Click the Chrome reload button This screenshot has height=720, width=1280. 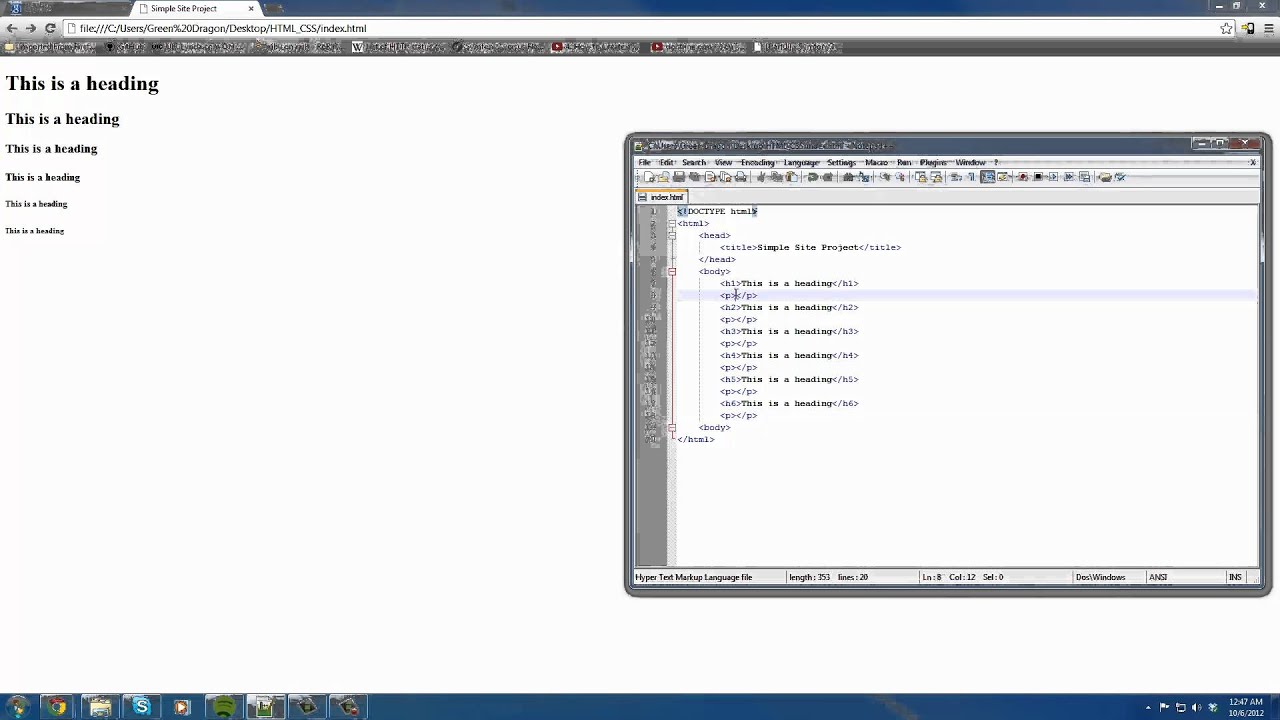[50, 28]
